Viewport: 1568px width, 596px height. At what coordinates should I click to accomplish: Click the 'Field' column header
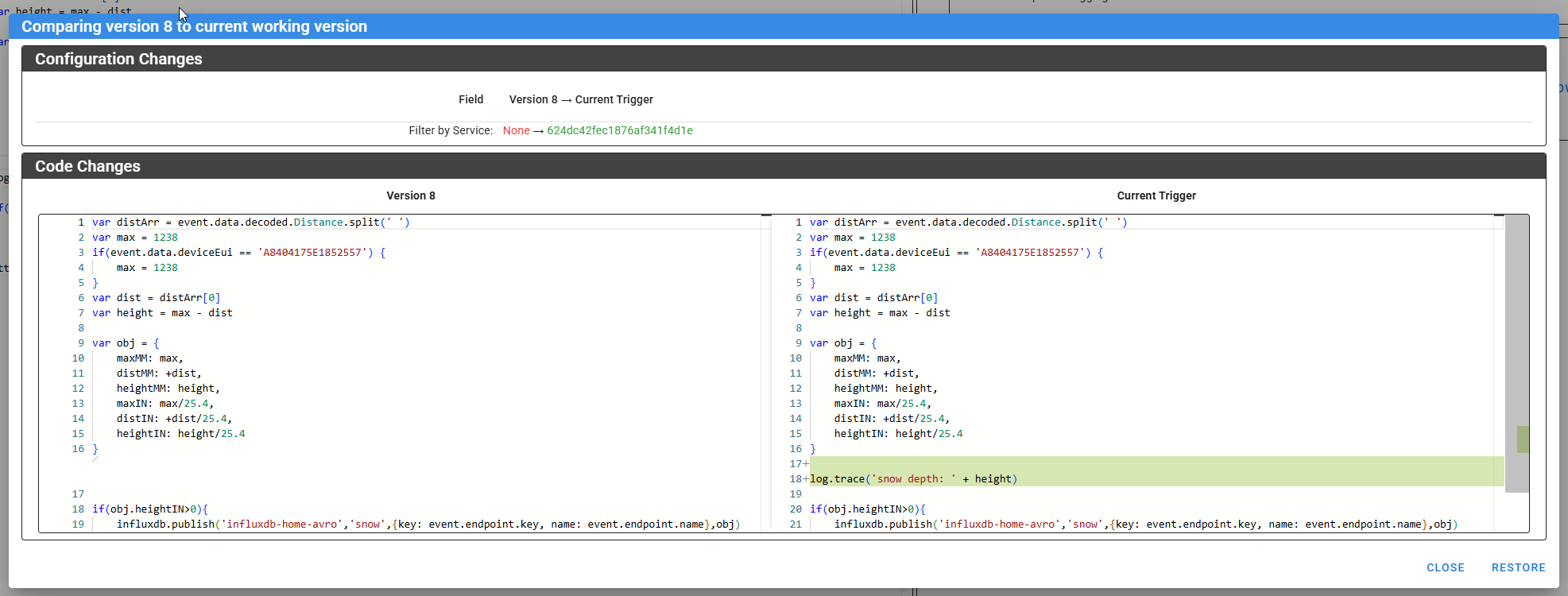pos(470,99)
